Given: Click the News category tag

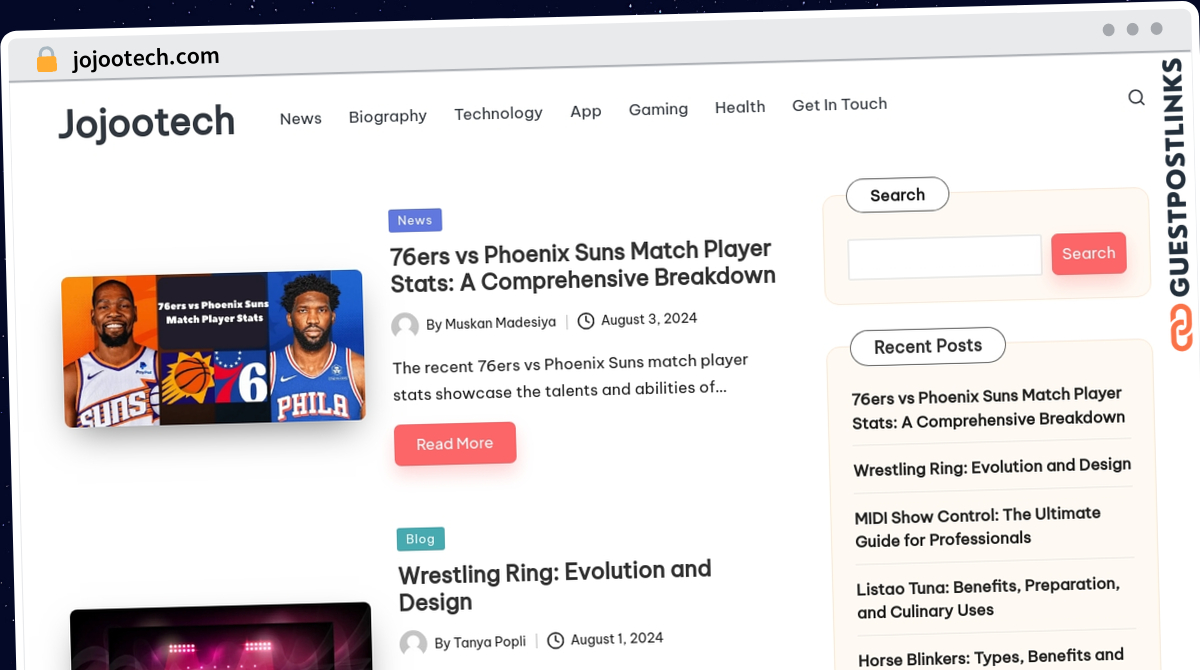Looking at the screenshot, I should [x=415, y=220].
